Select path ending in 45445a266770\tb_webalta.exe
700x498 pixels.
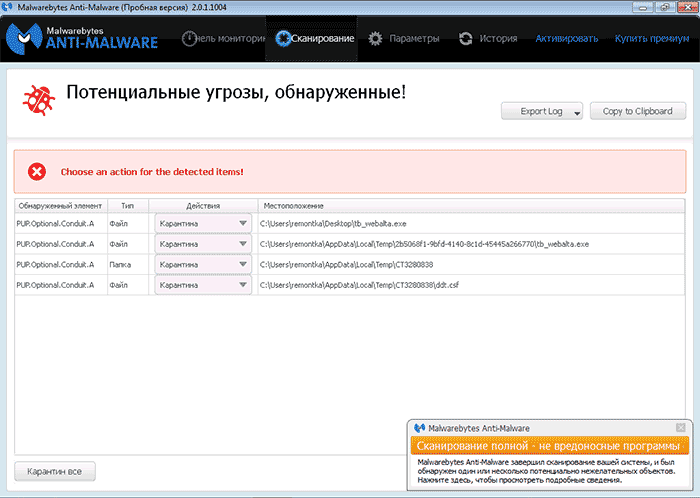[x=424, y=244]
